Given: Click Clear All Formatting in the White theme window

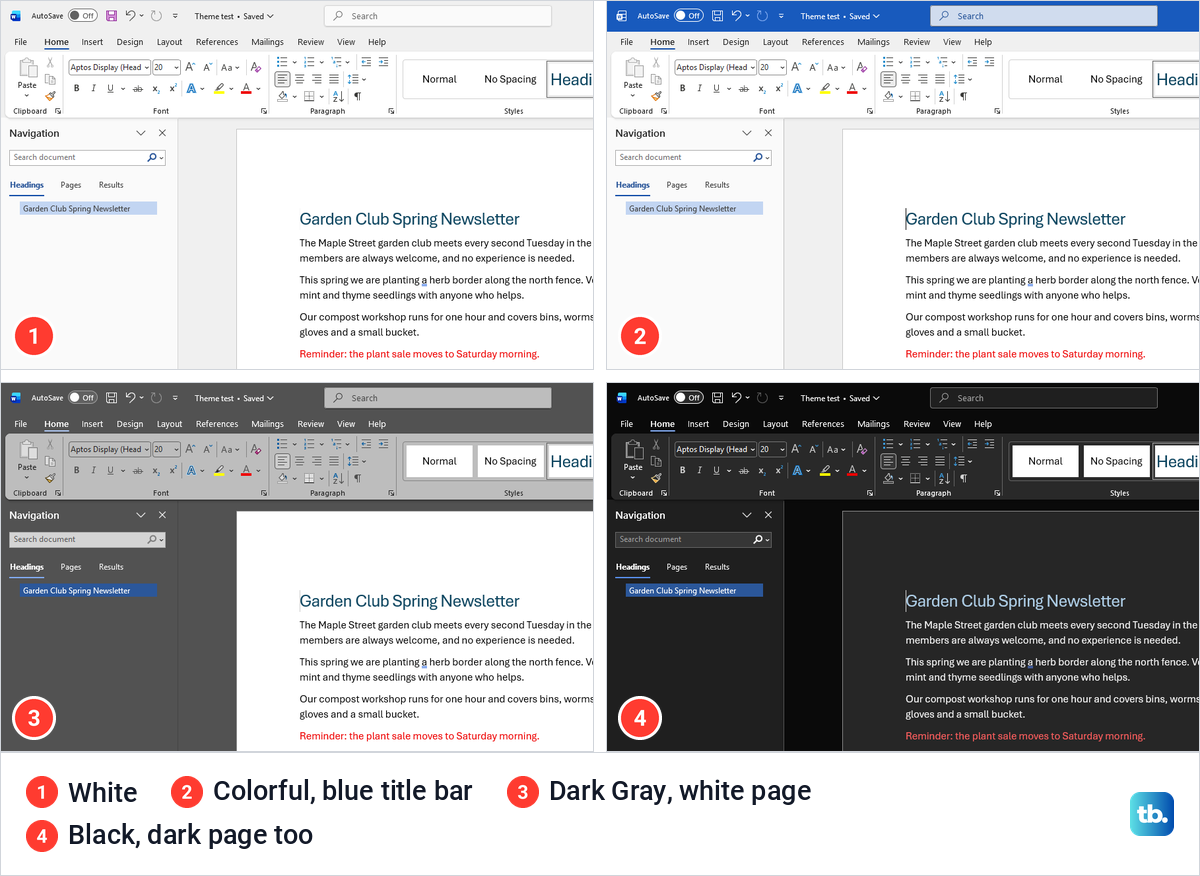Looking at the screenshot, I should coord(256,67).
